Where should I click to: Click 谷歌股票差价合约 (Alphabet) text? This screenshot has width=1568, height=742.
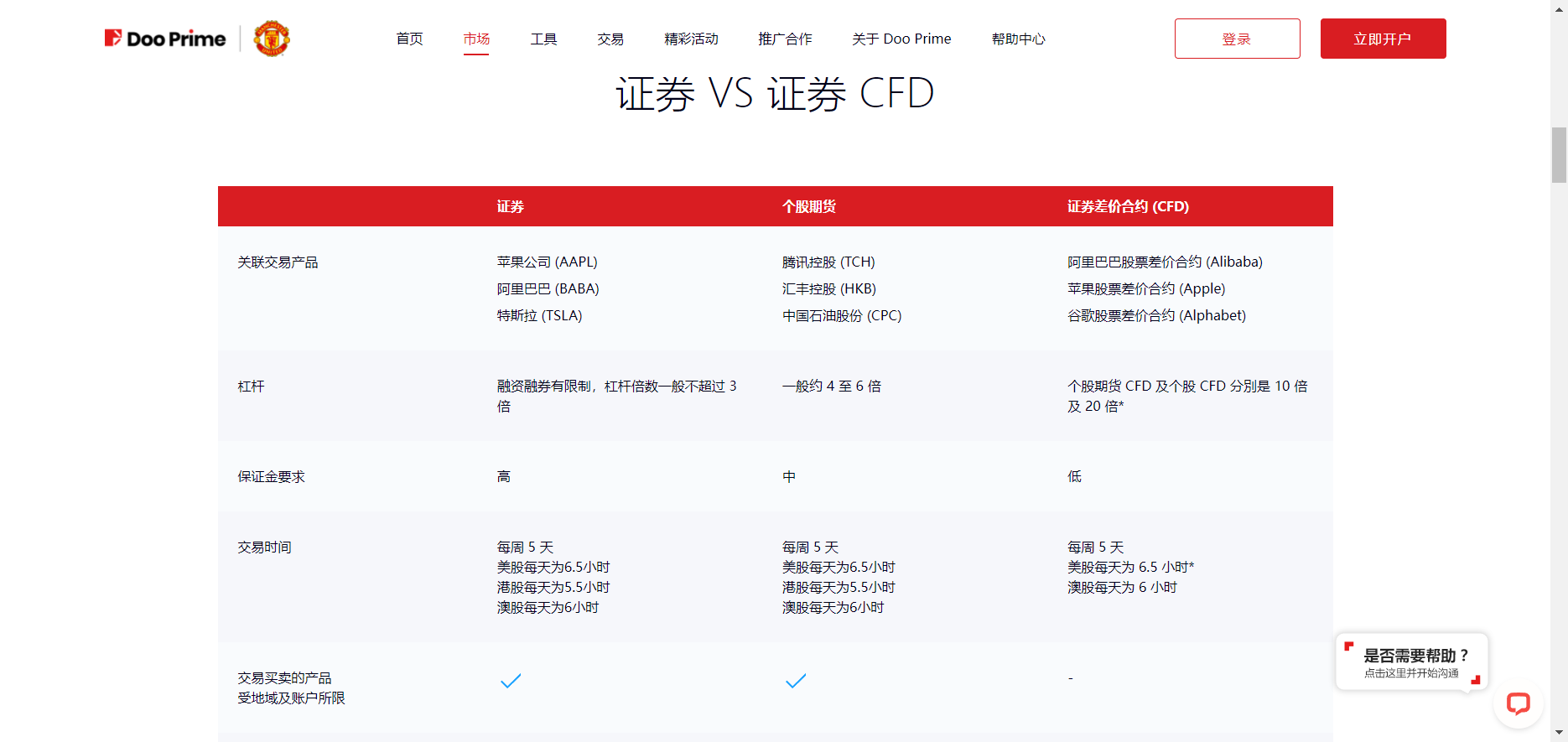pos(1156,316)
